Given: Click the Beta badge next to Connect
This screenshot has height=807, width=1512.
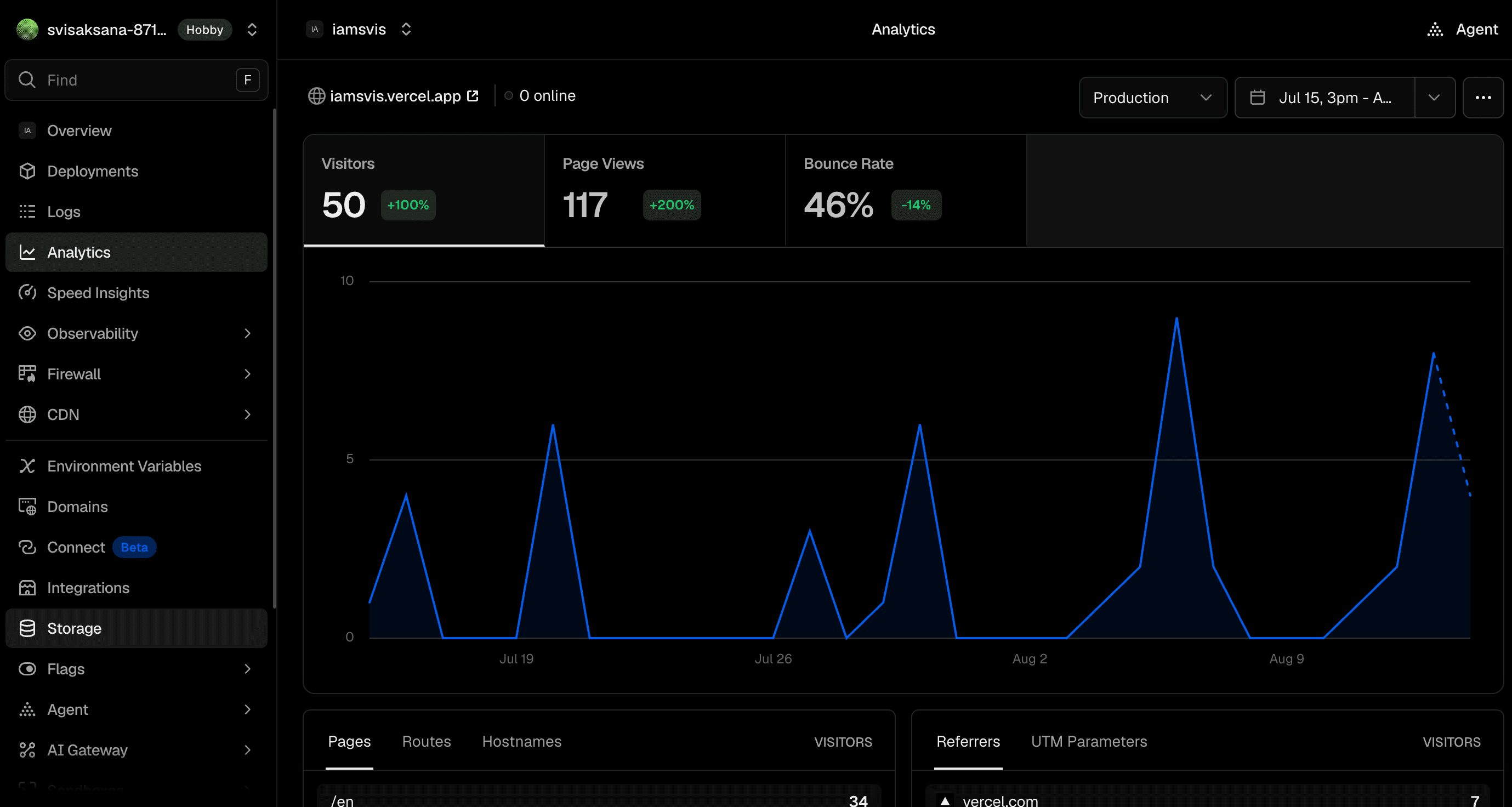Looking at the screenshot, I should pos(134,547).
